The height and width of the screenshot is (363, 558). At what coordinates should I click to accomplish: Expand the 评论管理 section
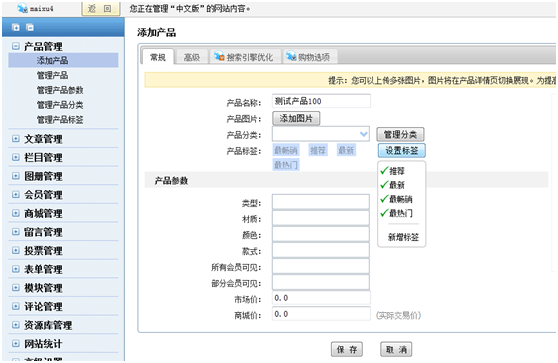click(x=16, y=306)
